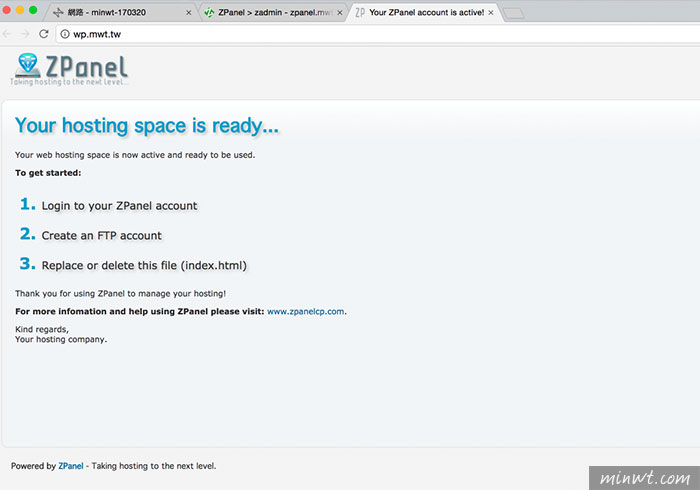Click the wp.mwt.tw address bar

(378, 34)
